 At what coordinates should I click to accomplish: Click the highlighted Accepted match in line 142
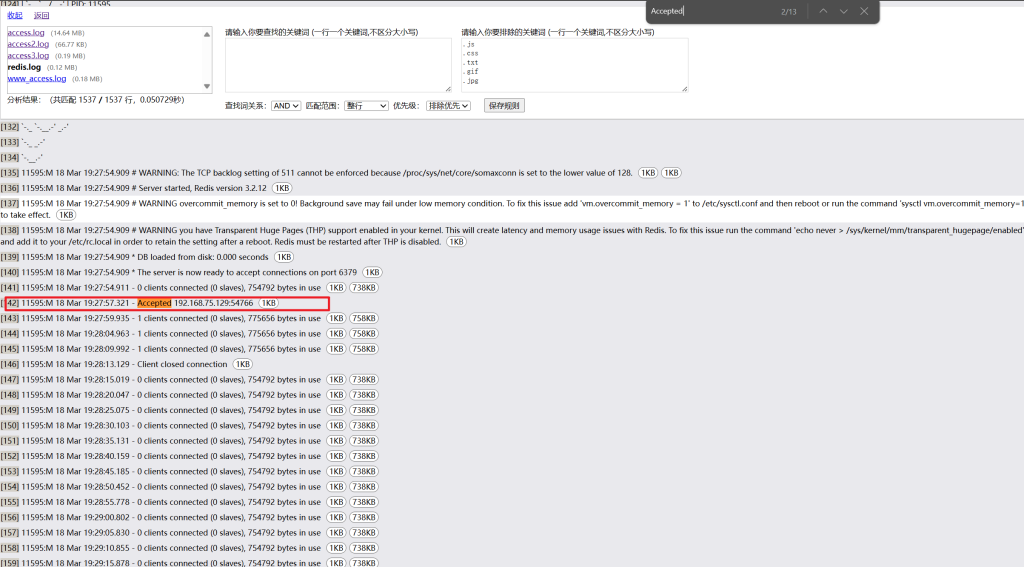click(x=154, y=303)
